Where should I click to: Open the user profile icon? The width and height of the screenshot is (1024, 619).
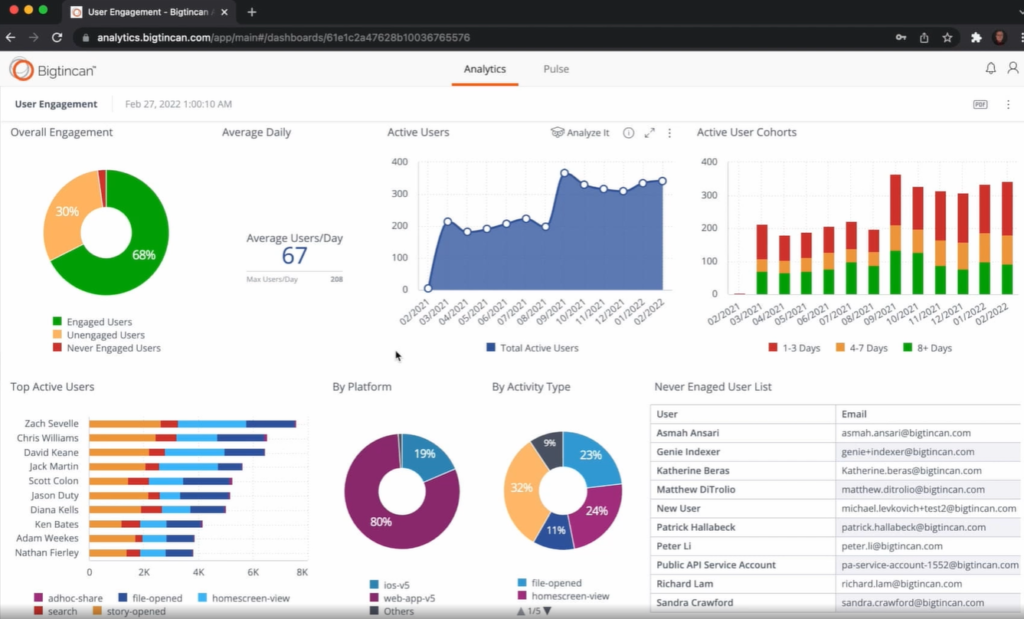[1013, 68]
